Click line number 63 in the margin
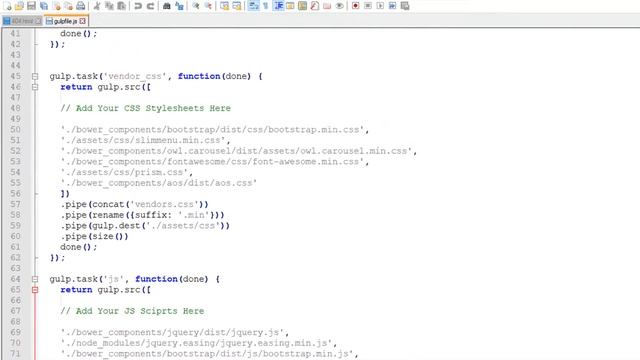The image size is (640, 360). tap(16, 268)
